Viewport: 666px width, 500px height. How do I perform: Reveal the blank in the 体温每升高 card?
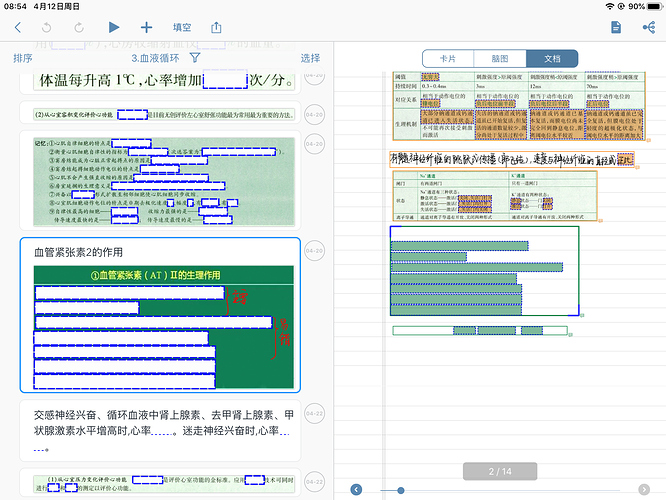225,79
